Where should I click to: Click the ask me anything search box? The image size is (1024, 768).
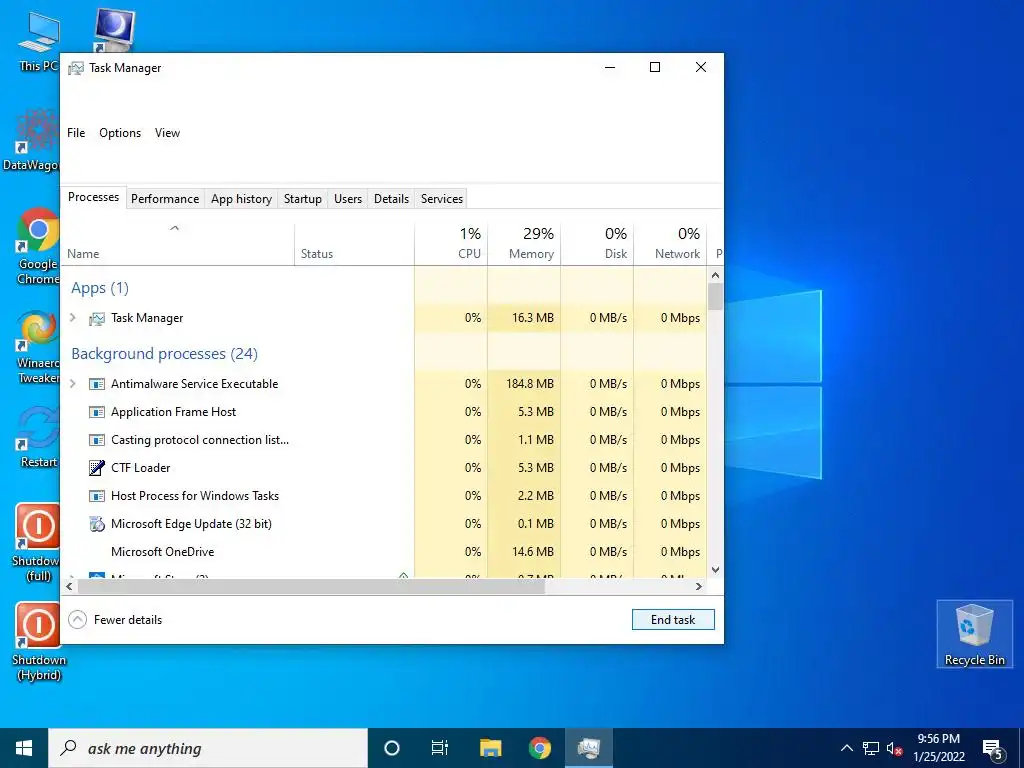pyautogui.click(x=208, y=748)
